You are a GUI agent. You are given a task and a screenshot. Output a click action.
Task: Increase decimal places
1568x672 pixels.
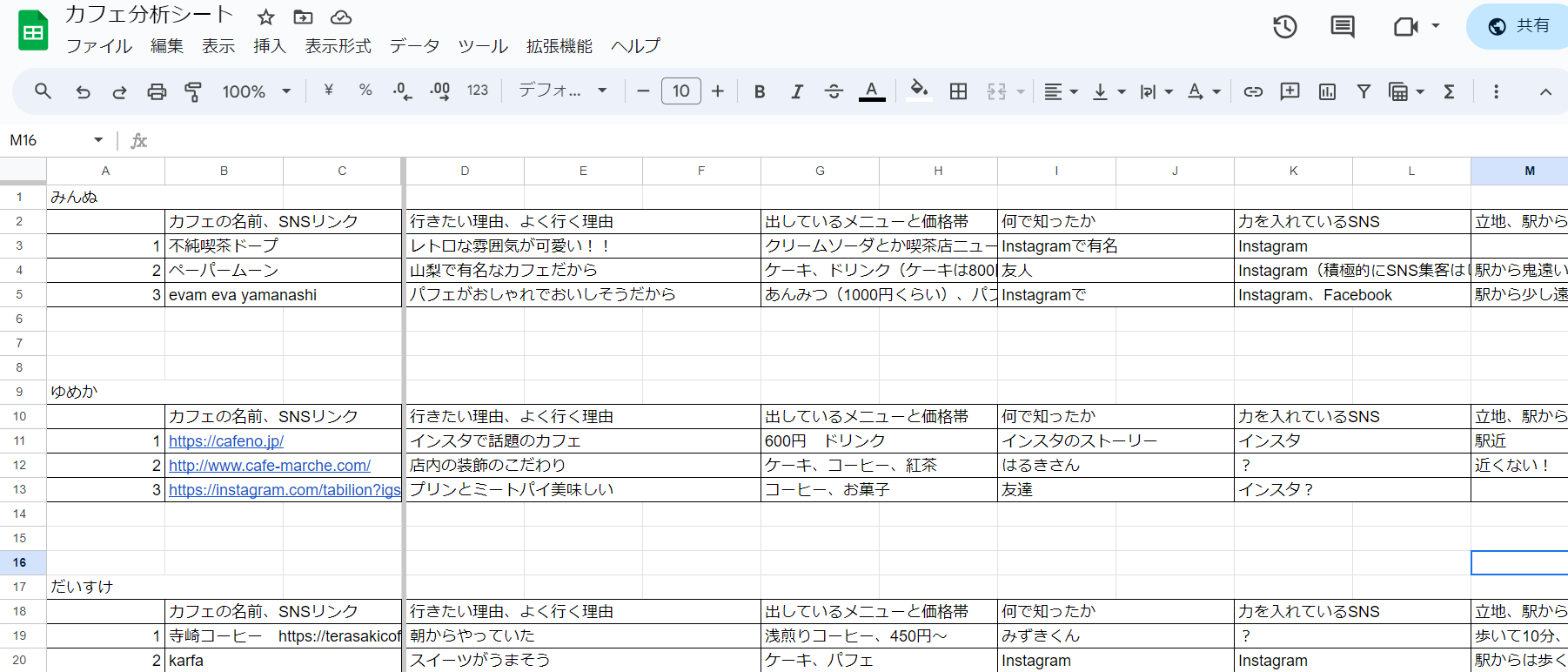(440, 91)
